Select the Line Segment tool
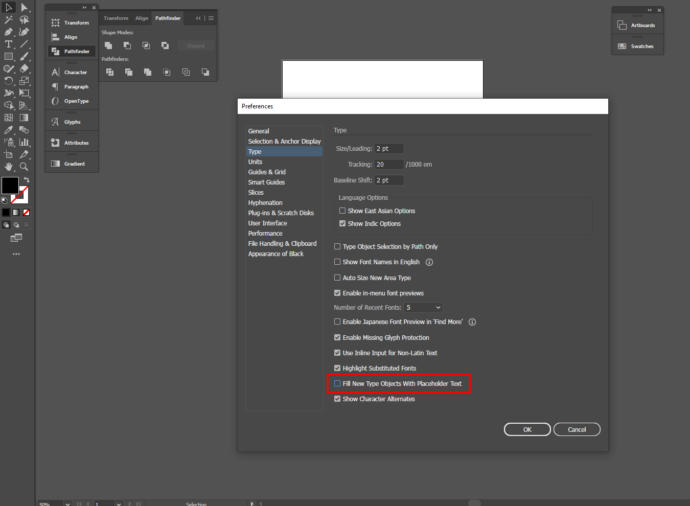Image resolution: width=690 pixels, height=506 pixels. (24, 44)
